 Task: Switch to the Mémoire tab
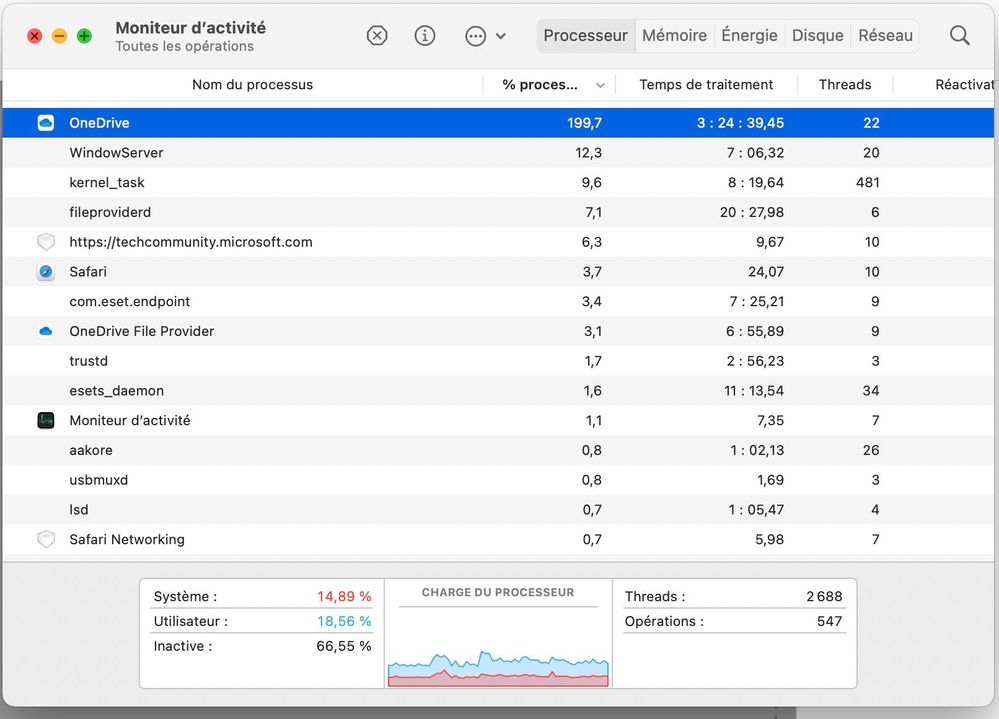coord(674,36)
